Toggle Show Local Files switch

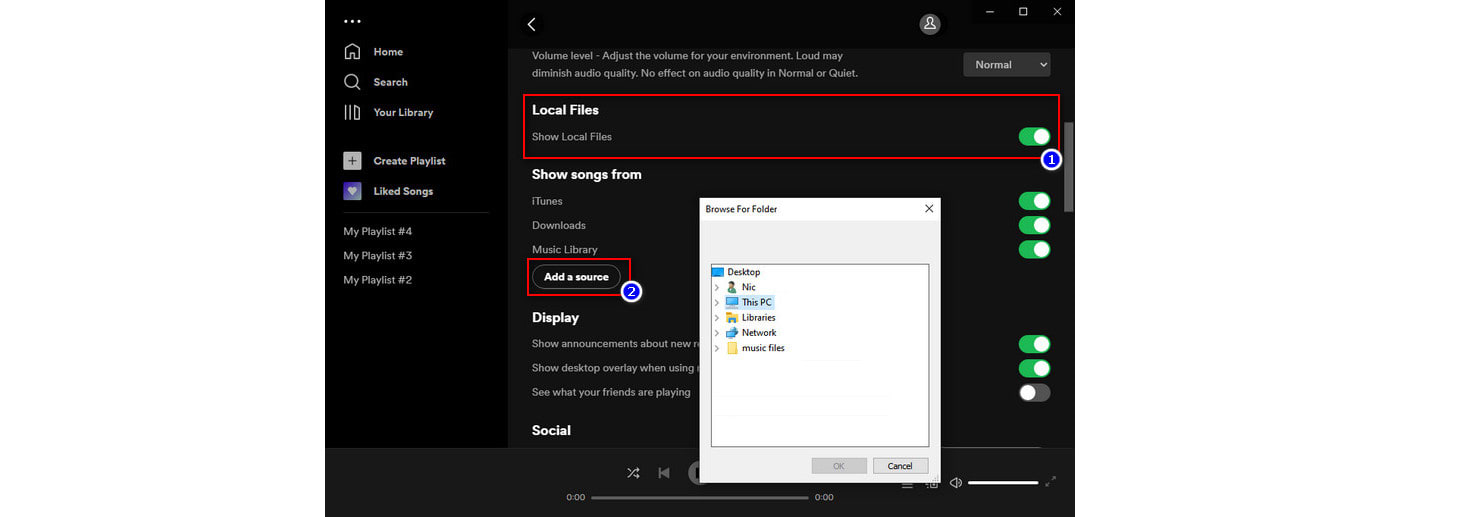1034,136
